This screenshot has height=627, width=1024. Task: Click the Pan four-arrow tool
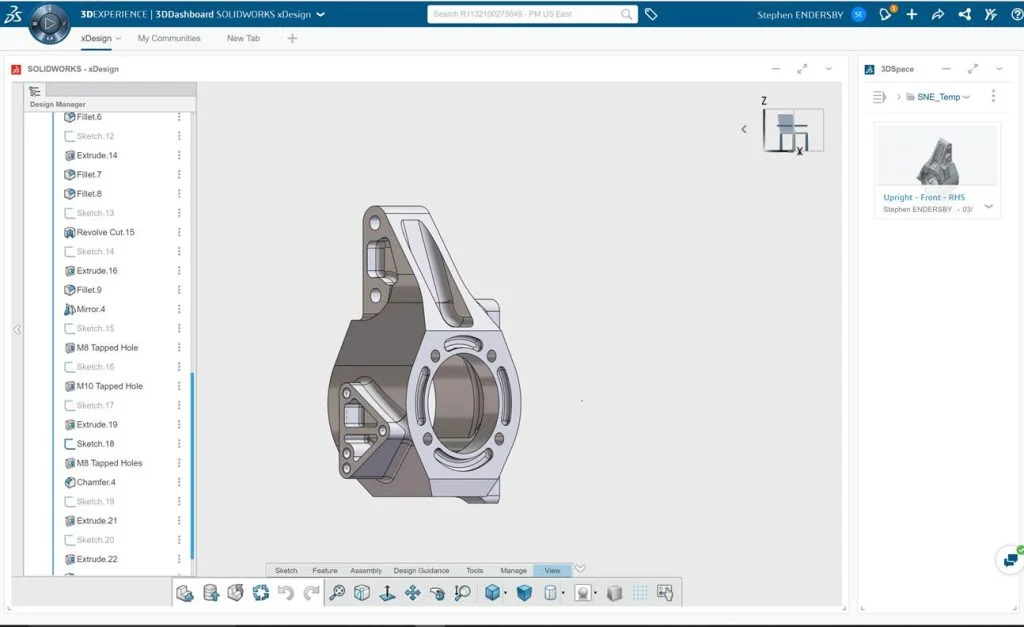pyautogui.click(x=412, y=593)
